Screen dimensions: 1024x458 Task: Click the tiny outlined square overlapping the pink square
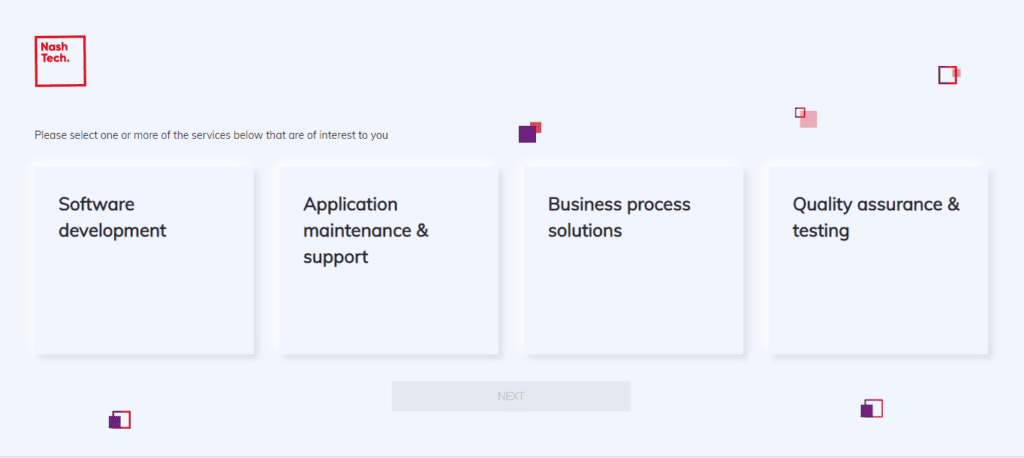point(800,112)
